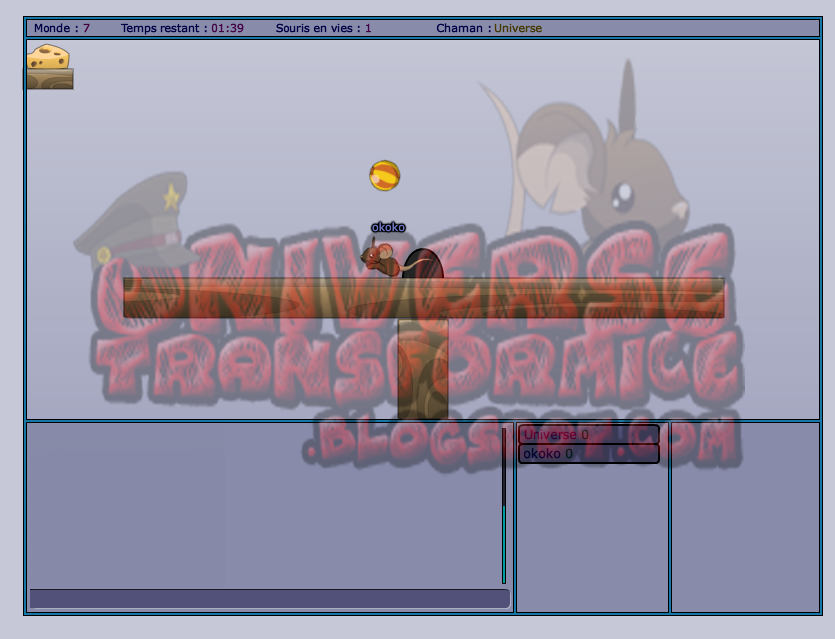
Task: Select Universe in the player list
Action: coord(588,435)
